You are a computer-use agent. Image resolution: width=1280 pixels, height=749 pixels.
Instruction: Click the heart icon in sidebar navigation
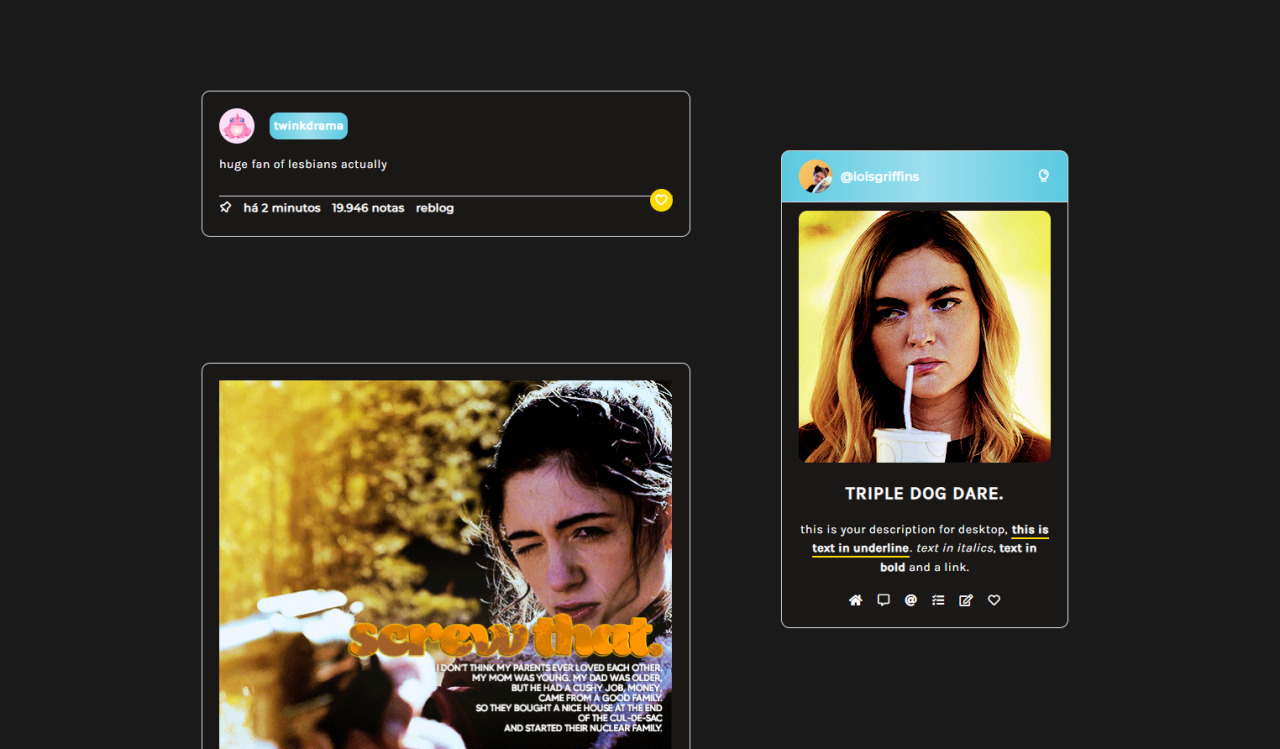[994, 600]
